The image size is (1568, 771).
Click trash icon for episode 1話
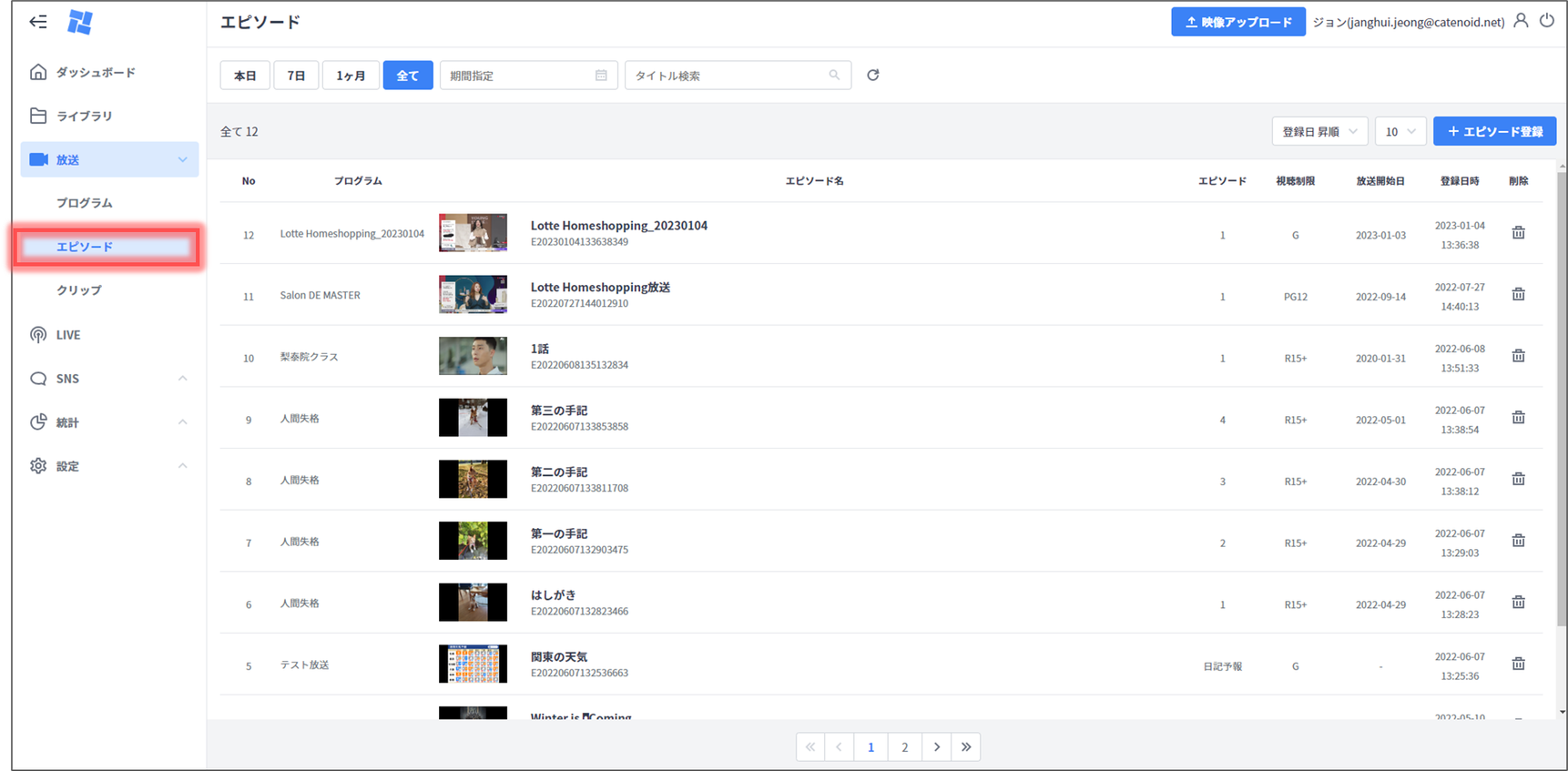tap(1518, 356)
